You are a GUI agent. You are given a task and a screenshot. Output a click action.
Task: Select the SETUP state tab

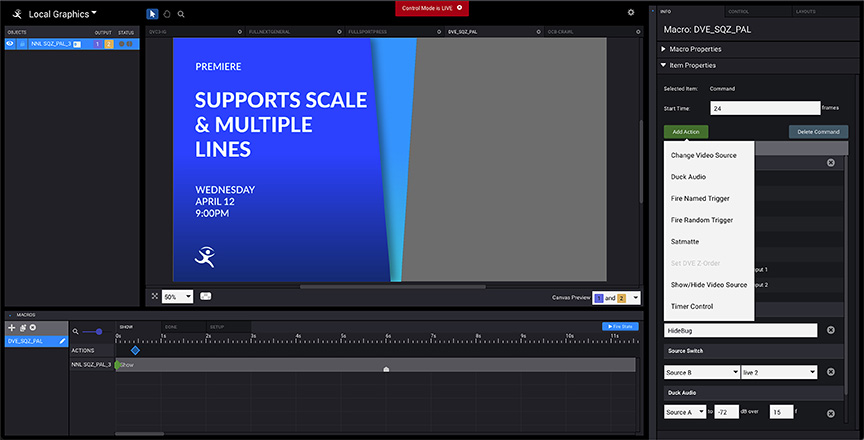(228, 327)
